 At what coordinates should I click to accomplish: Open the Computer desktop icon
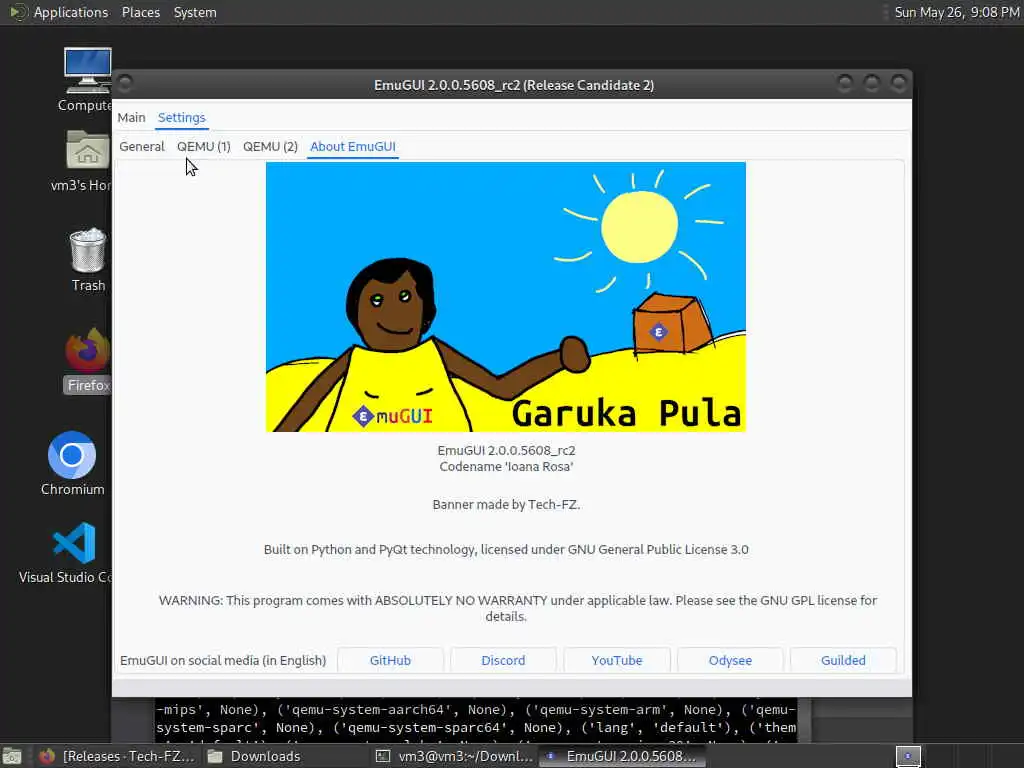pos(87,79)
